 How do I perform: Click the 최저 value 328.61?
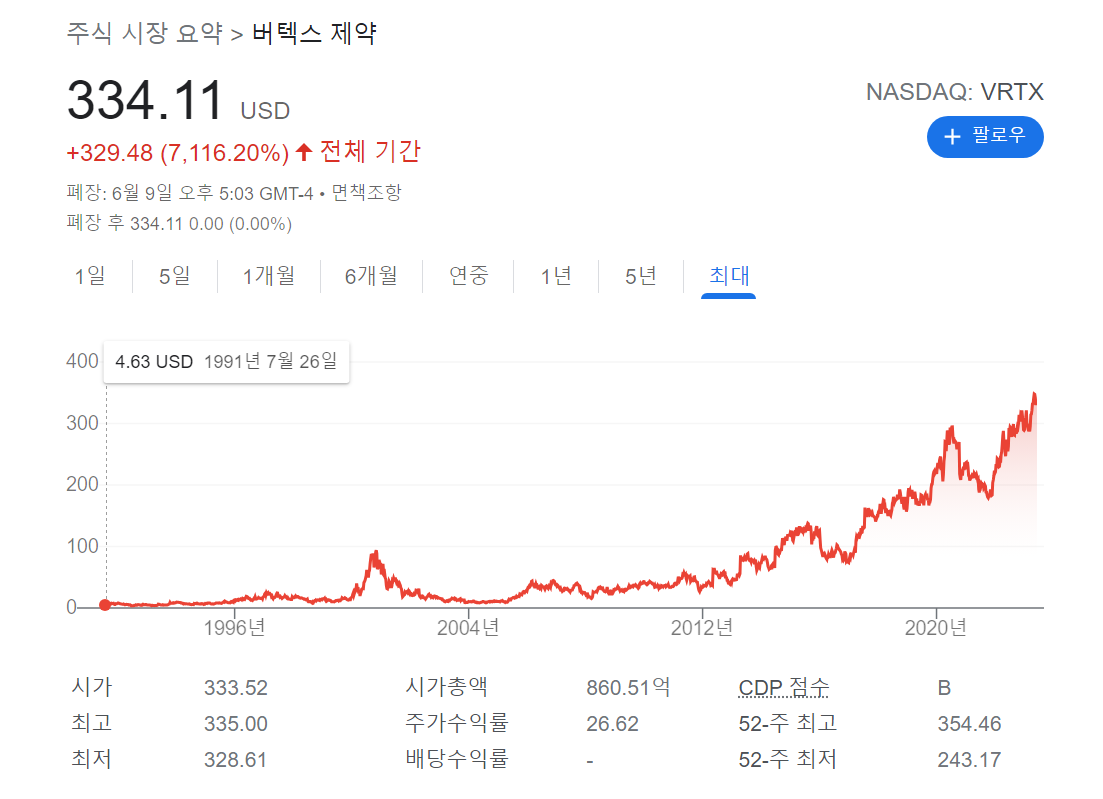pyautogui.click(x=236, y=760)
